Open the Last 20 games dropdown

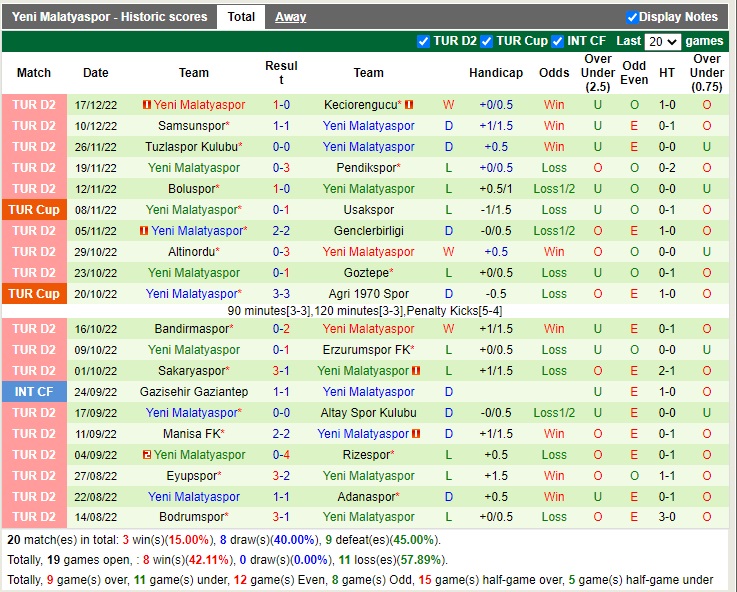click(663, 41)
